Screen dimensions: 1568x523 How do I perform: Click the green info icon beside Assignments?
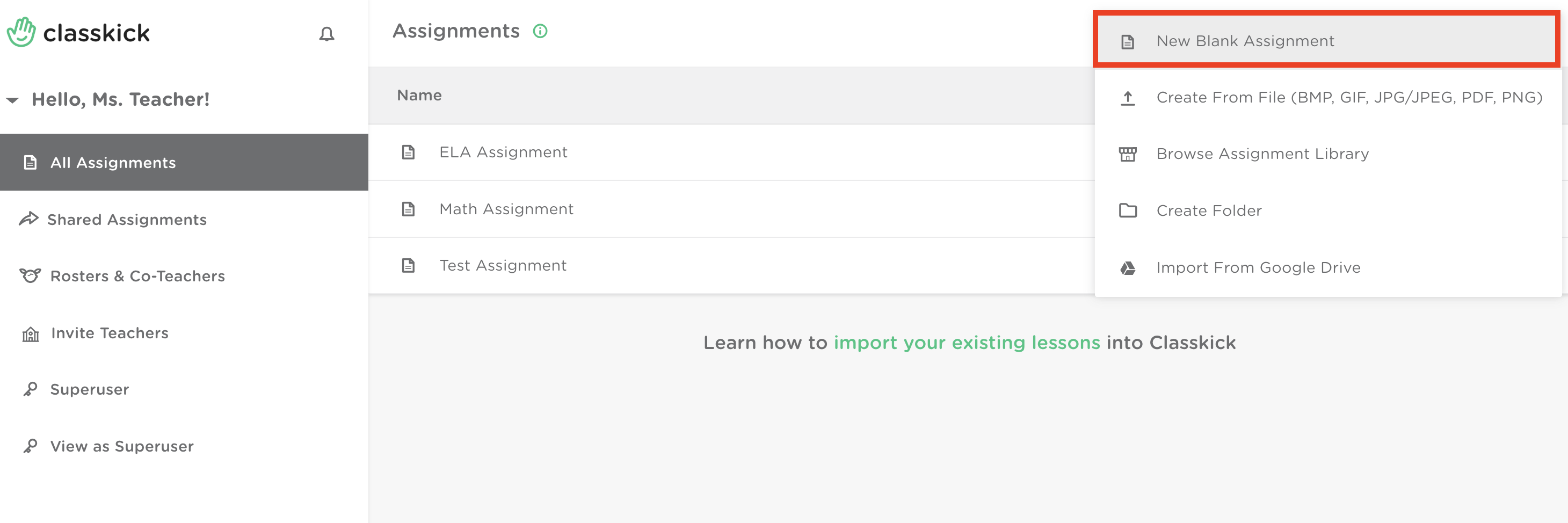point(540,31)
